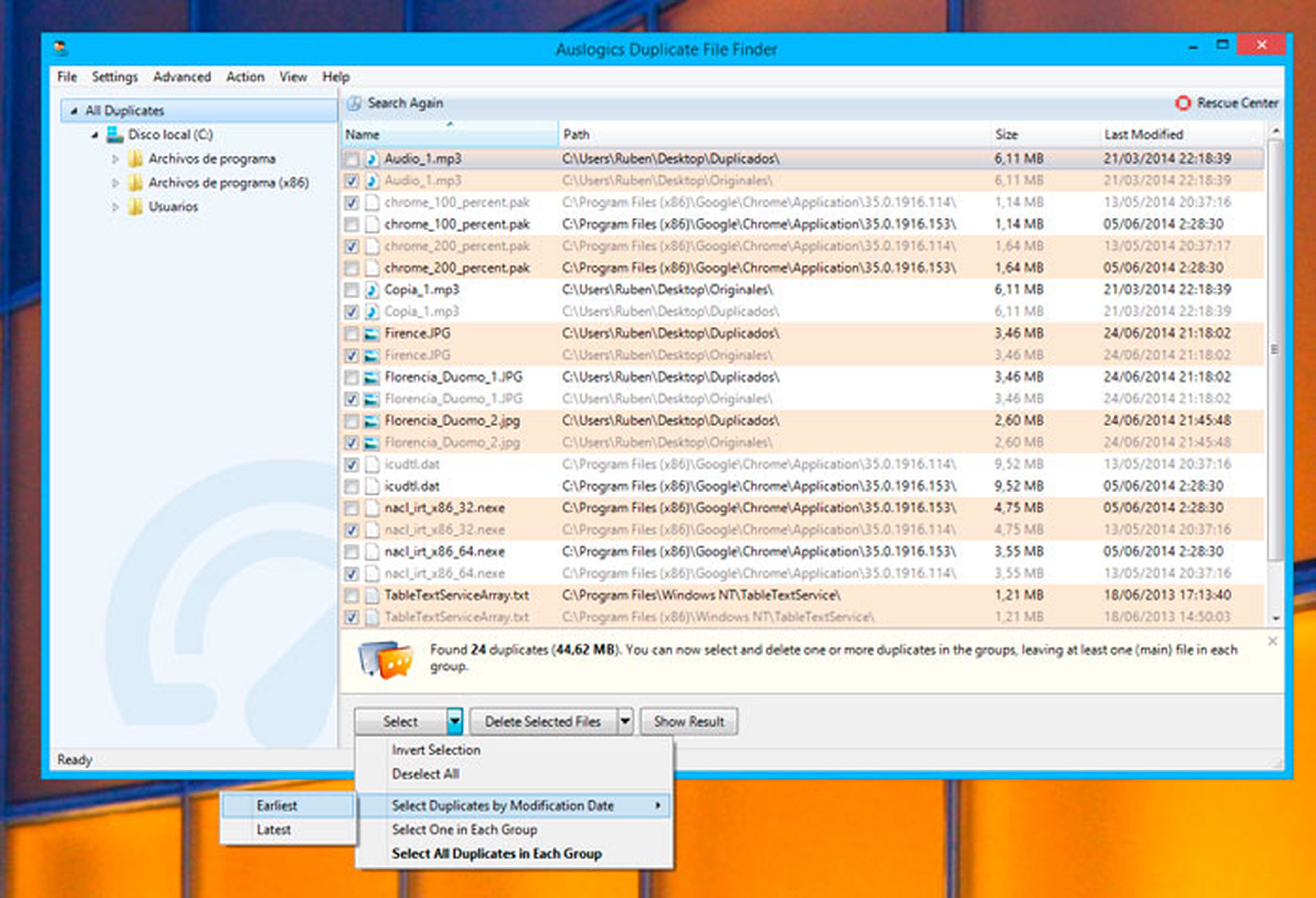Click the Delete Selected Files button
This screenshot has height=898, width=1316.
click(543, 721)
